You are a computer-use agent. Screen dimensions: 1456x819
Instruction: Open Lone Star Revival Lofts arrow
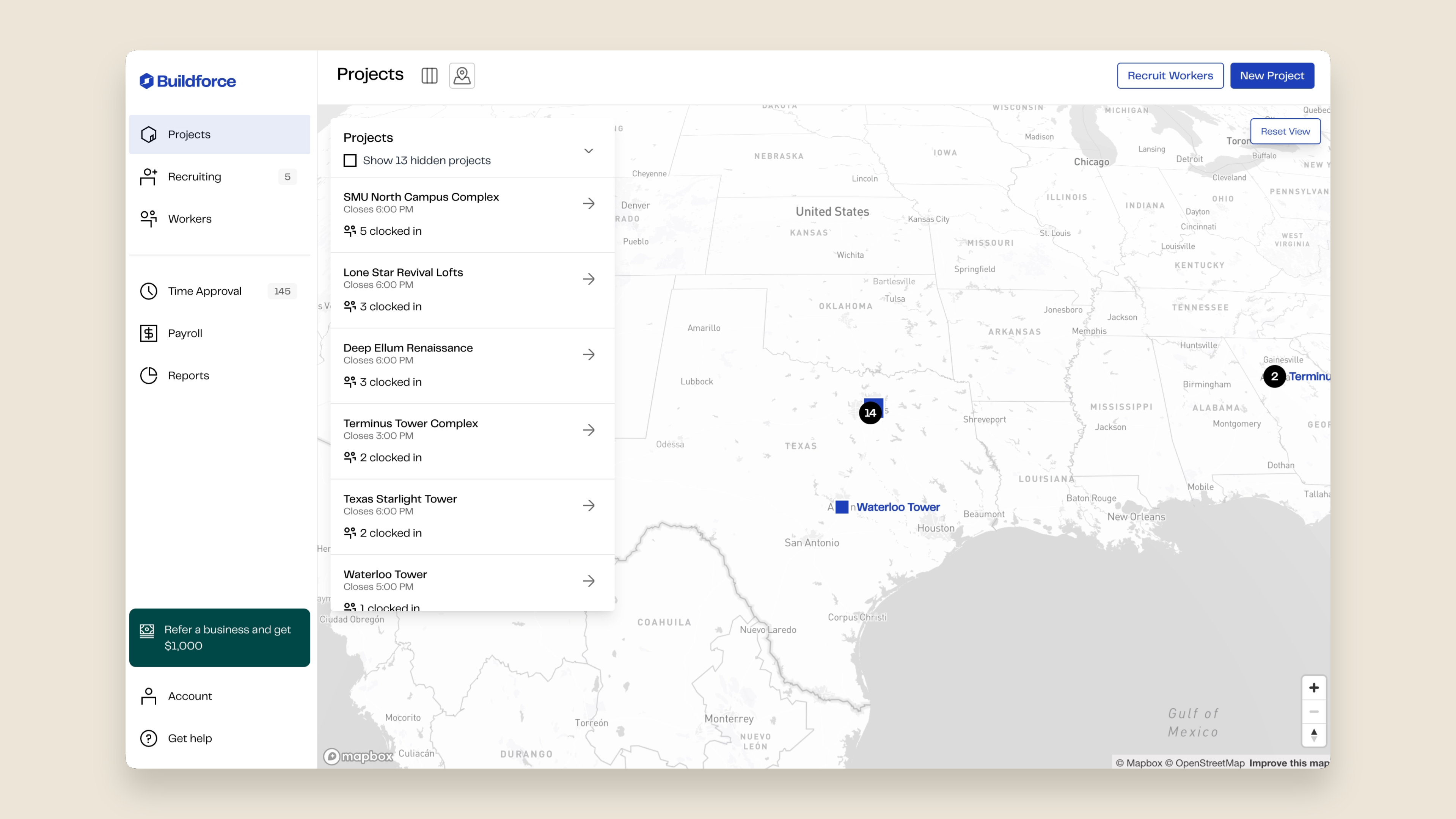pos(588,279)
